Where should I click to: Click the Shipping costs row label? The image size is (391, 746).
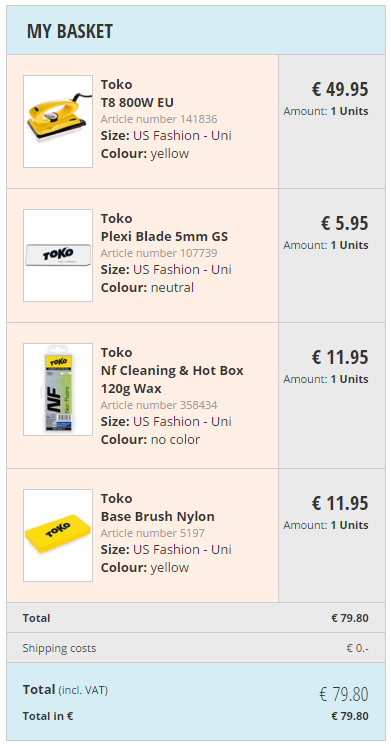59,648
